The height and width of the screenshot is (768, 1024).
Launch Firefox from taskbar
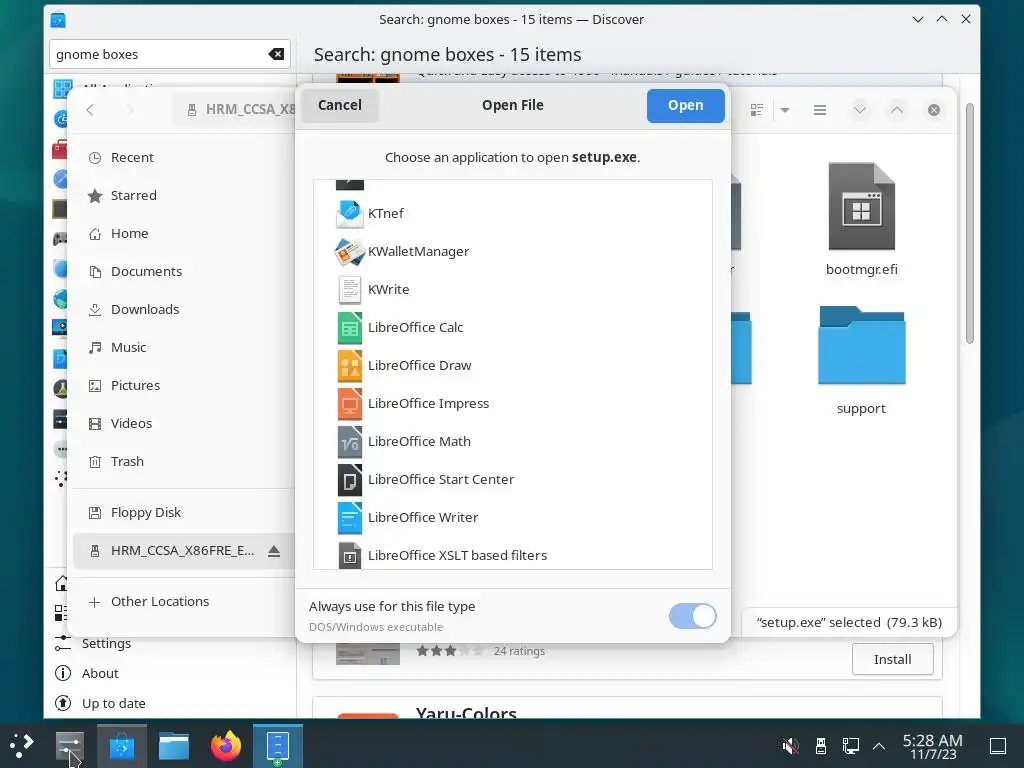(x=225, y=746)
